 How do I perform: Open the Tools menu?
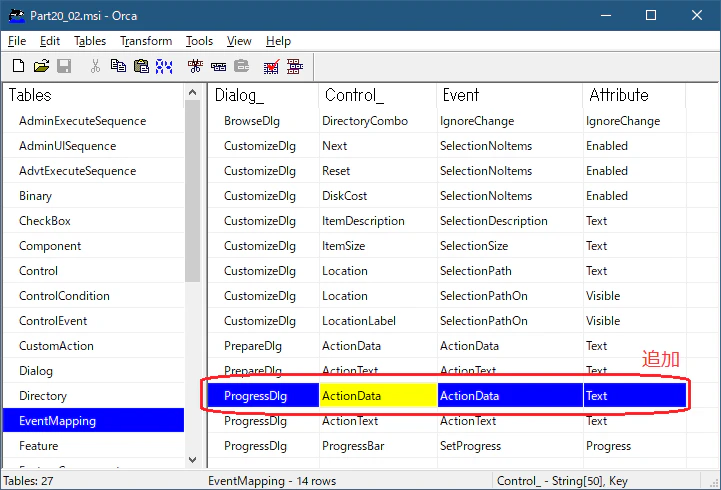tap(199, 41)
